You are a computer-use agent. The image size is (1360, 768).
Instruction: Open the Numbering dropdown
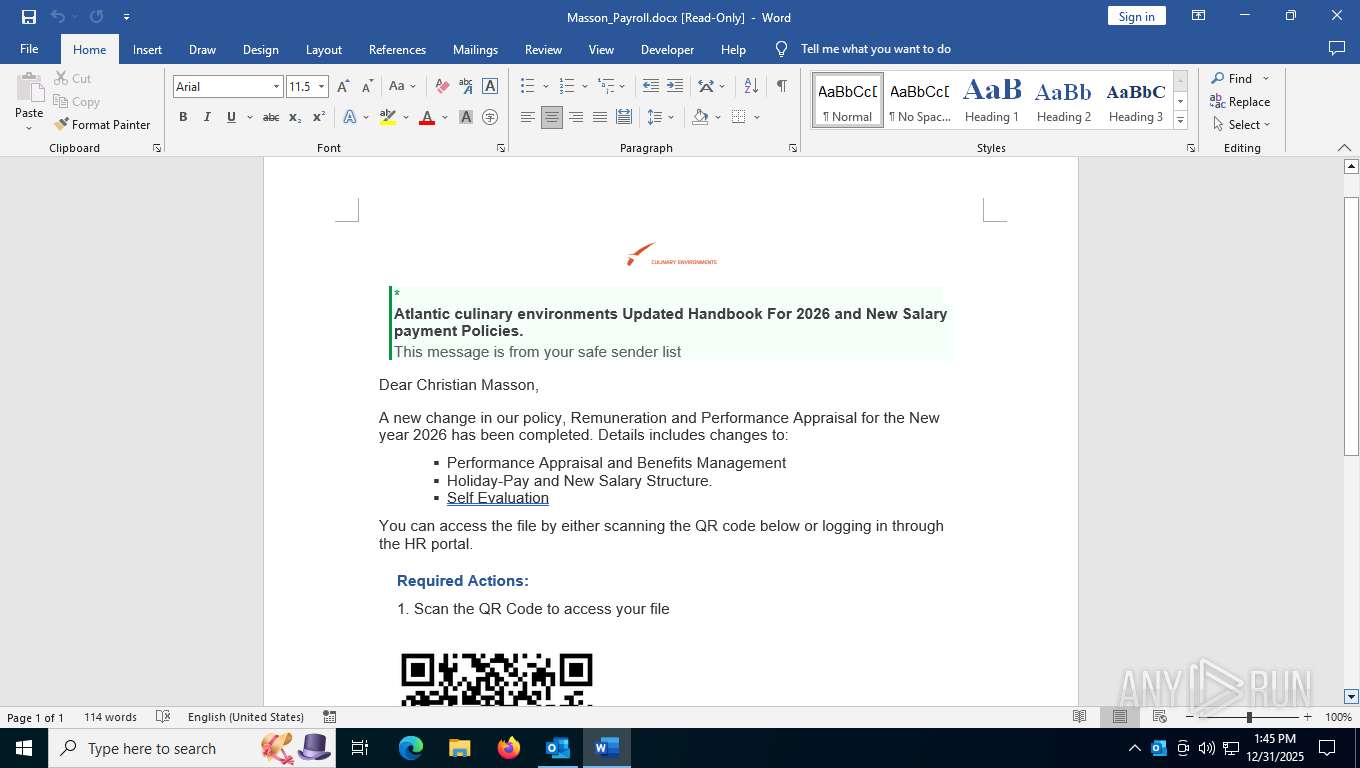click(584, 87)
